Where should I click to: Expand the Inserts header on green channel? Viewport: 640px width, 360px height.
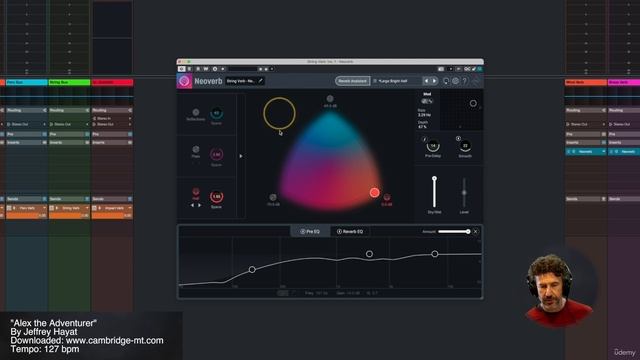point(69,142)
